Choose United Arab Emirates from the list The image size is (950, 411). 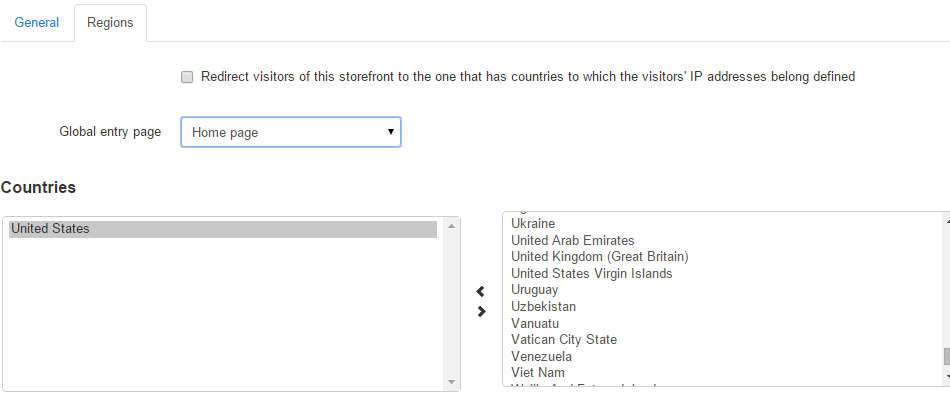tap(572, 240)
